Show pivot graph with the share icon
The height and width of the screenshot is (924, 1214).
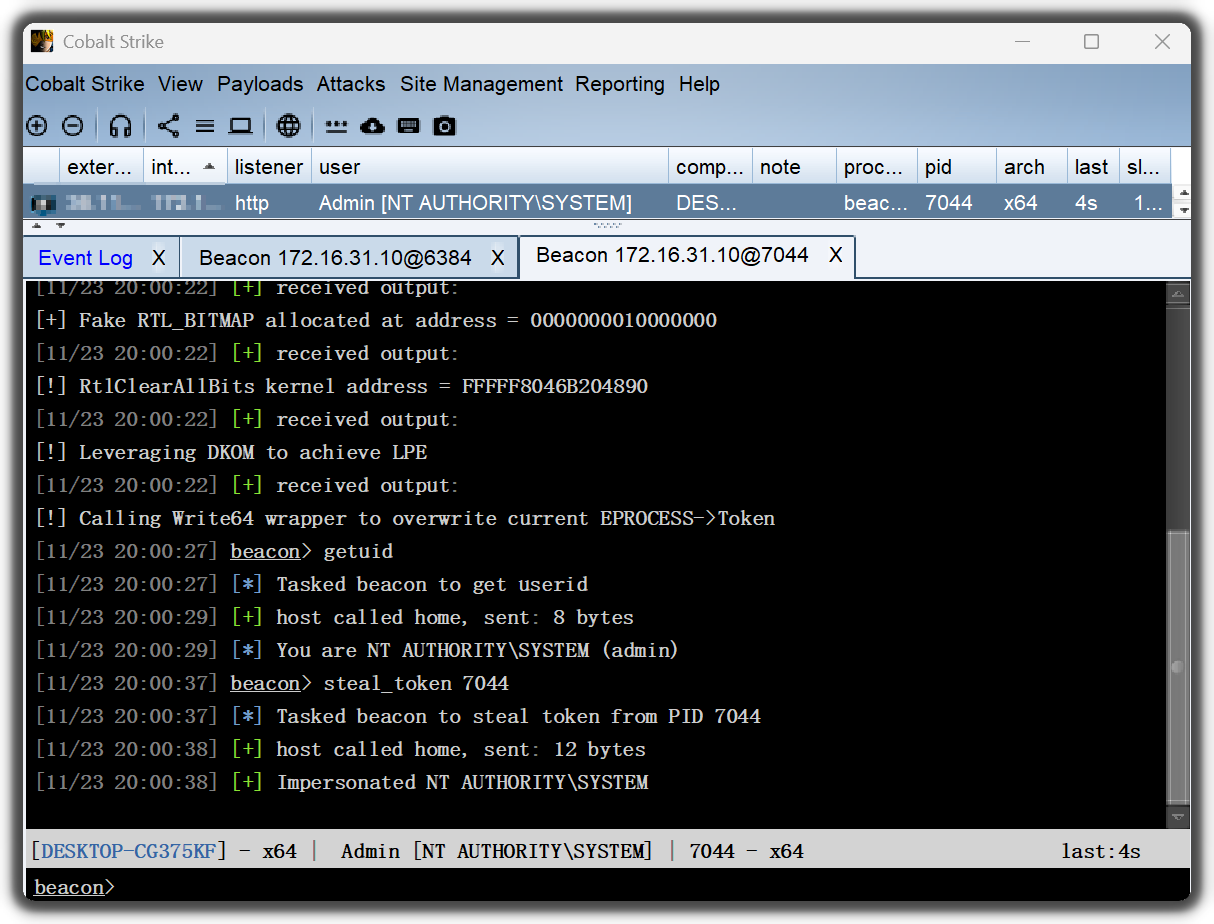coord(168,126)
